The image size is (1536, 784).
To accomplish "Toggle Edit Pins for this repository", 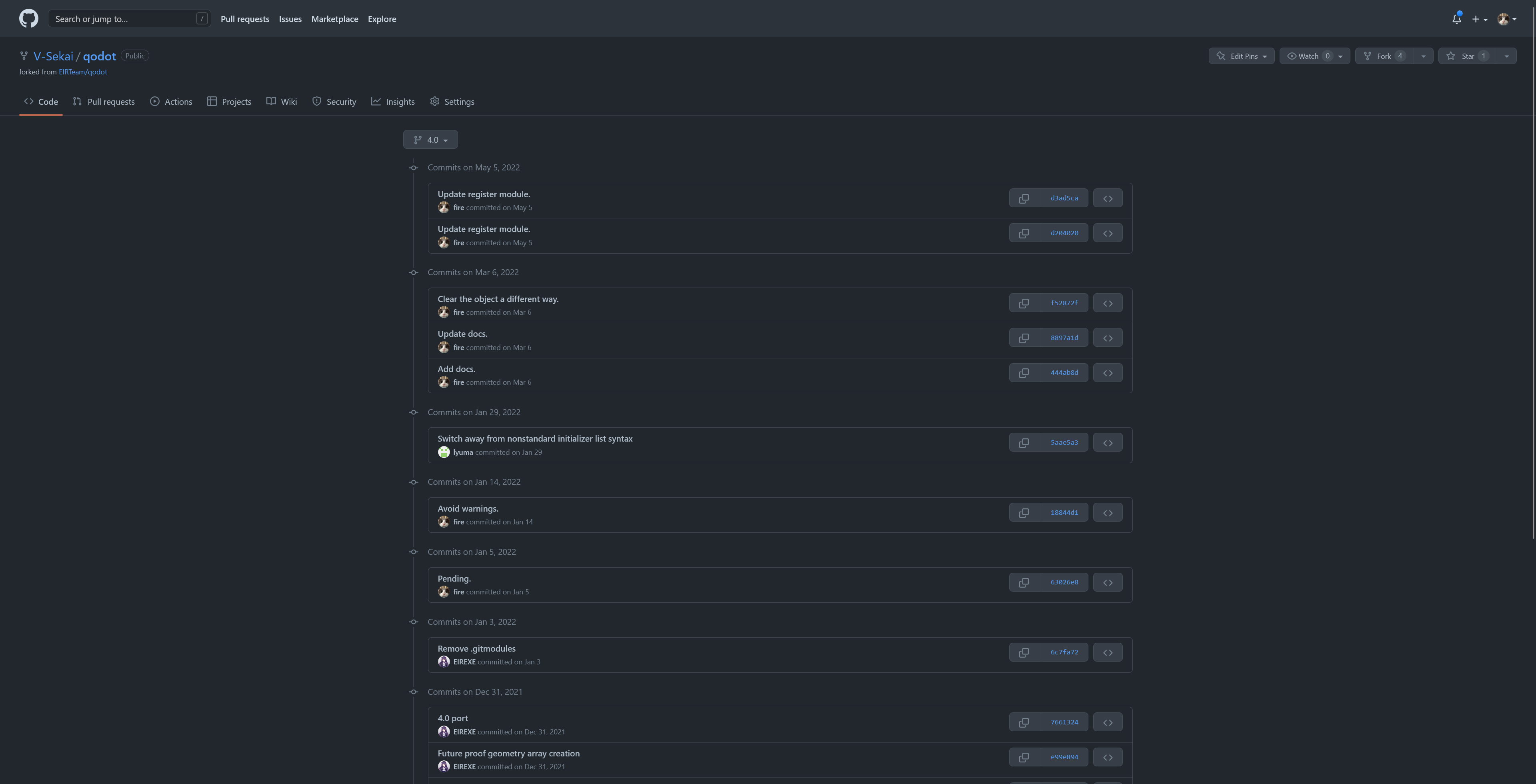I will tap(1242, 56).
